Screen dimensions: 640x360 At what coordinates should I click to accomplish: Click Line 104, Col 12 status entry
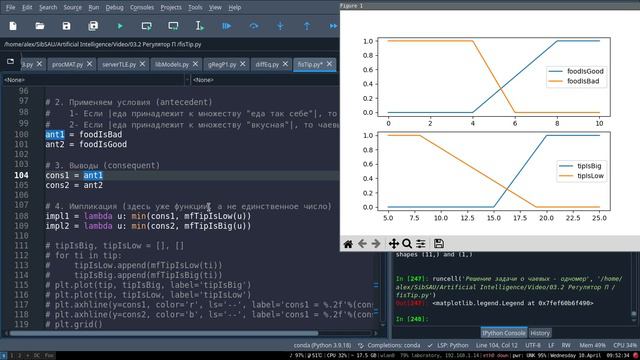click(496, 345)
